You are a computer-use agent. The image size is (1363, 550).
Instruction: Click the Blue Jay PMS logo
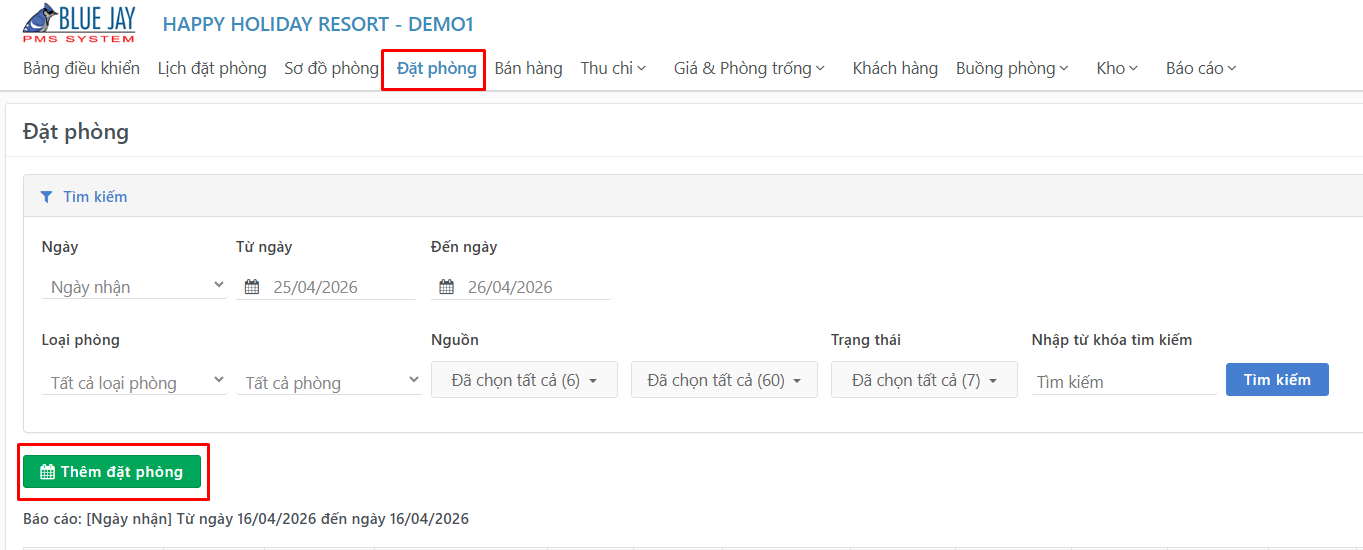coord(80,24)
